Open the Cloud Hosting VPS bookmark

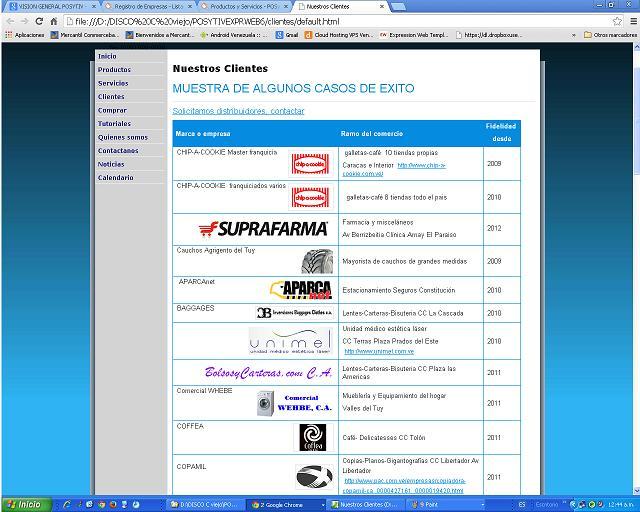pyautogui.click(x=339, y=35)
